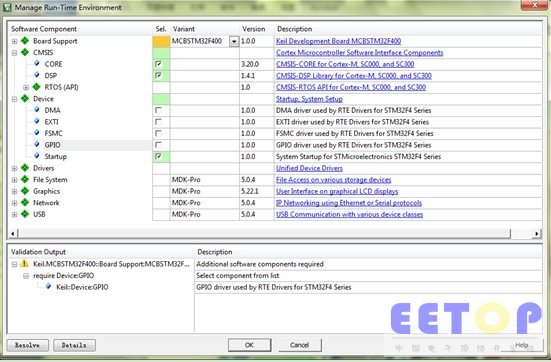
Task: Click the Help button
Action: click(522, 345)
